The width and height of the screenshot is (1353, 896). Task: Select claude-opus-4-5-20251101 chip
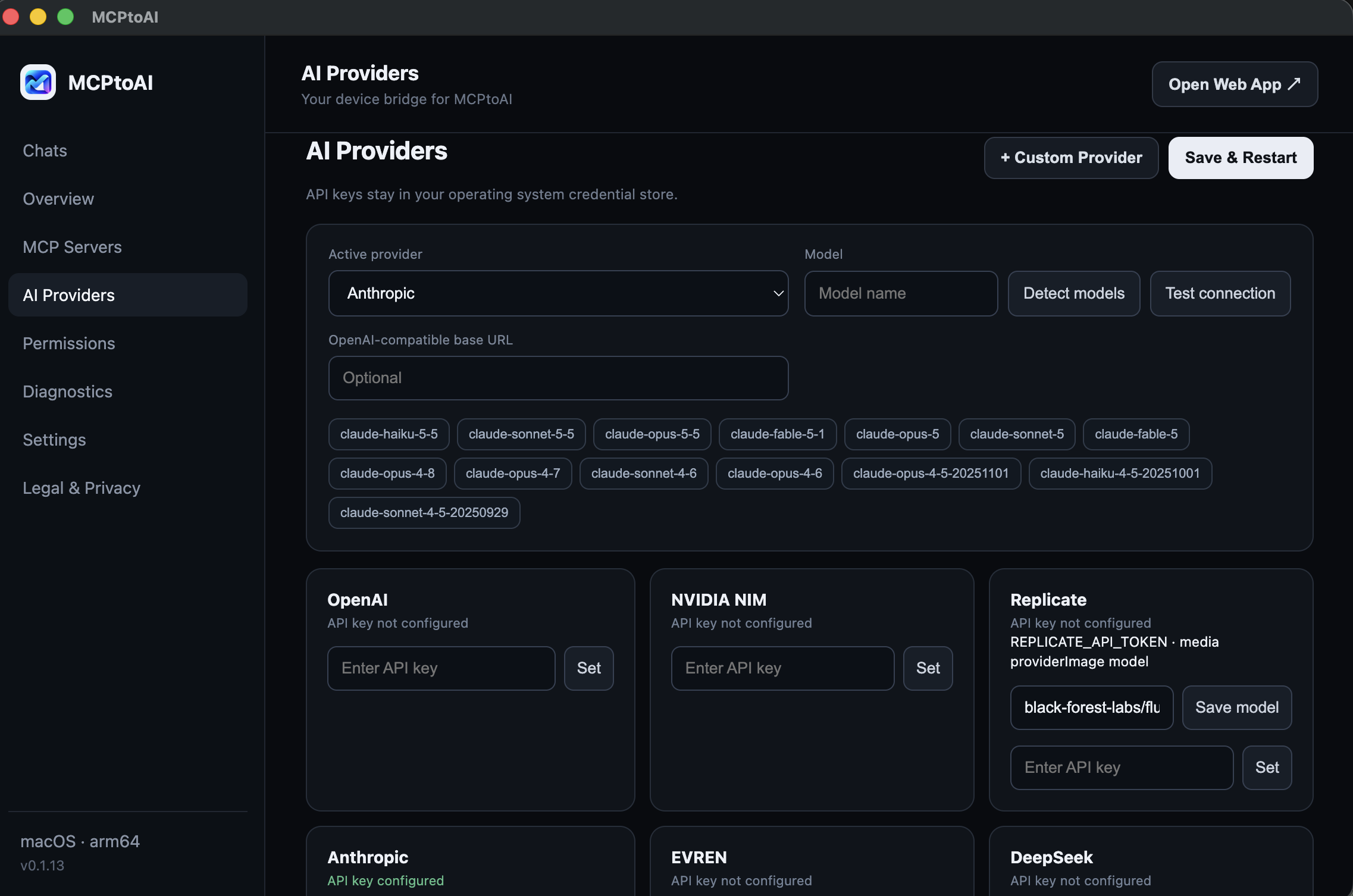[931, 474]
